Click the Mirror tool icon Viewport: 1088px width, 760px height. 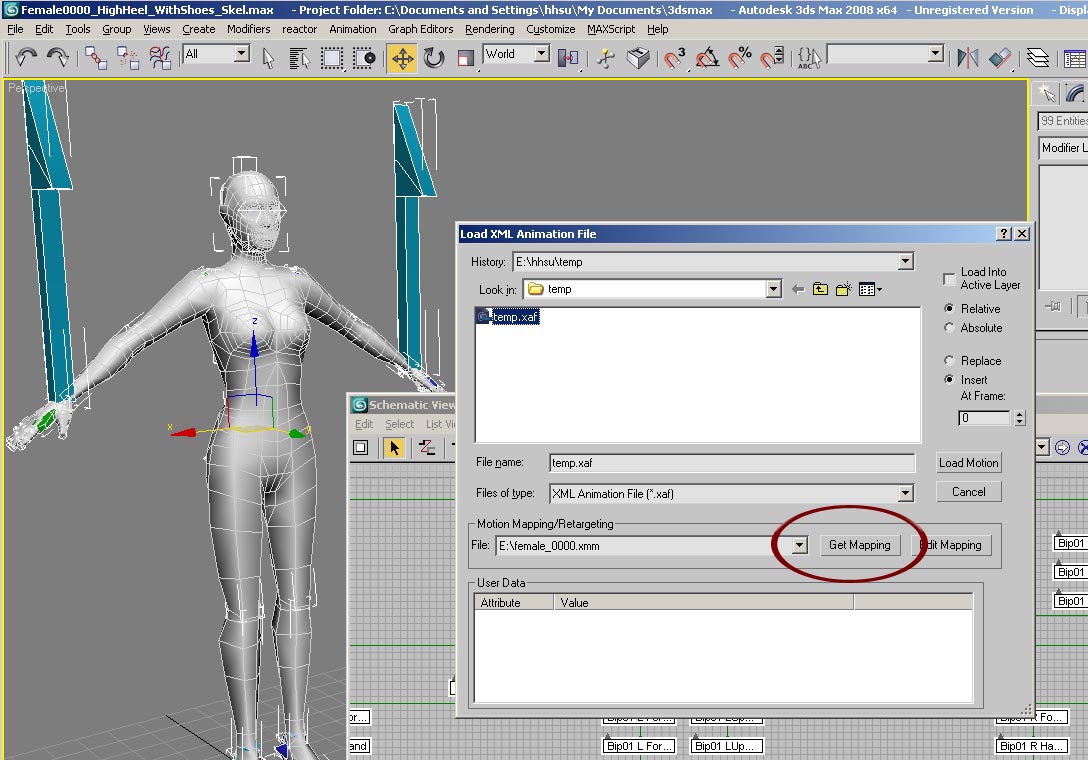967,57
